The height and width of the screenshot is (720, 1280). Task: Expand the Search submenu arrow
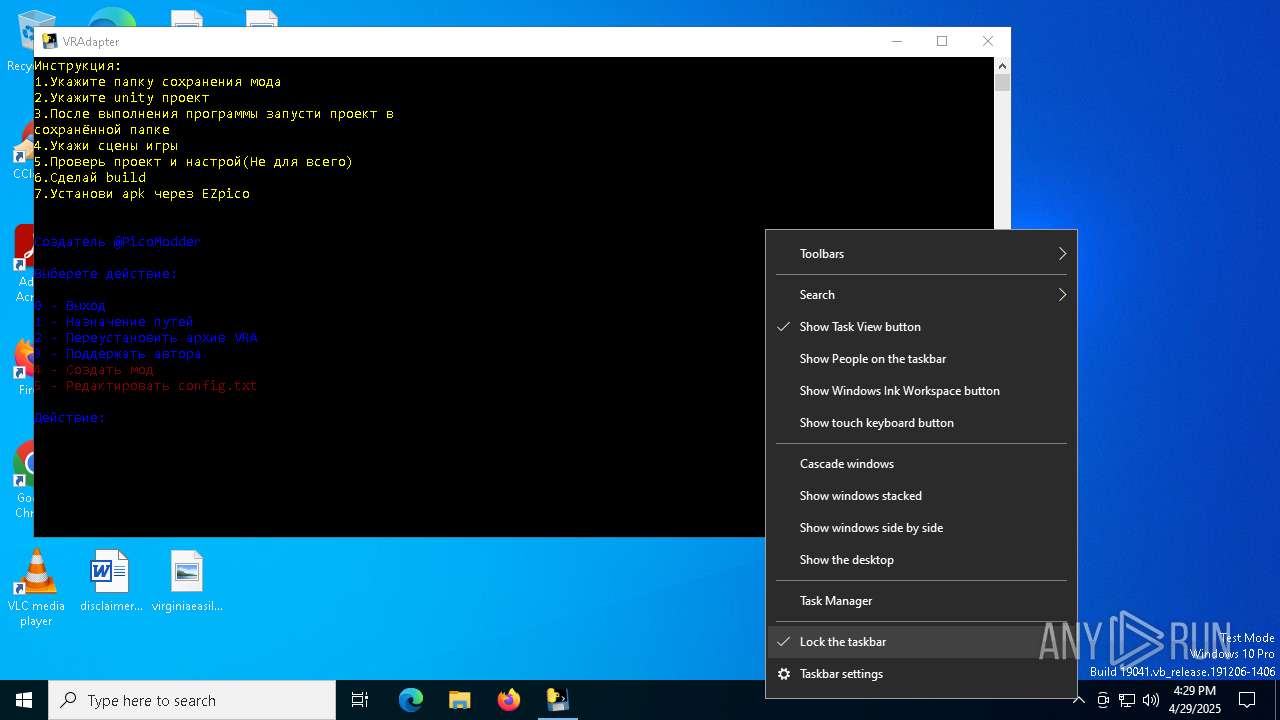tap(1062, 295)
